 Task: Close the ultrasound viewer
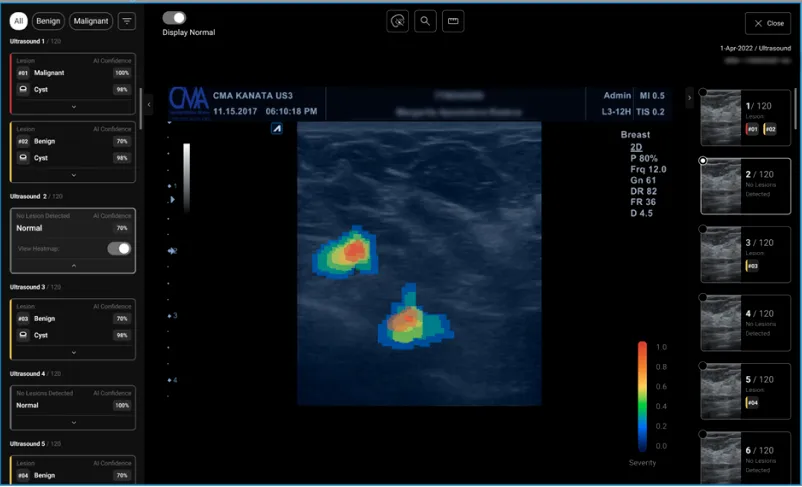pos(767,23)
